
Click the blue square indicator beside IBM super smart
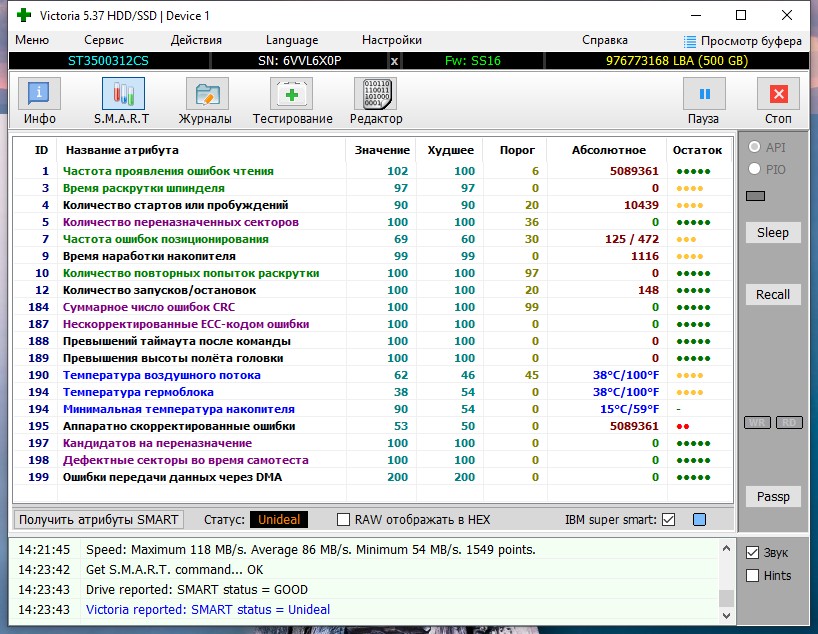point(699,520)
